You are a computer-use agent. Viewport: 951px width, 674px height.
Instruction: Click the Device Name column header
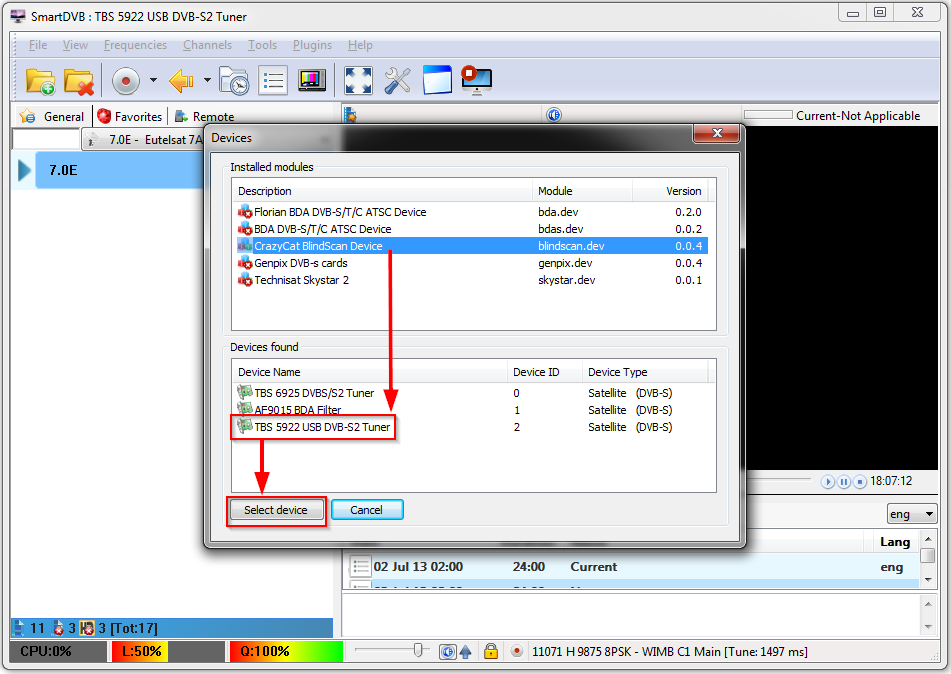coord(369,372)
